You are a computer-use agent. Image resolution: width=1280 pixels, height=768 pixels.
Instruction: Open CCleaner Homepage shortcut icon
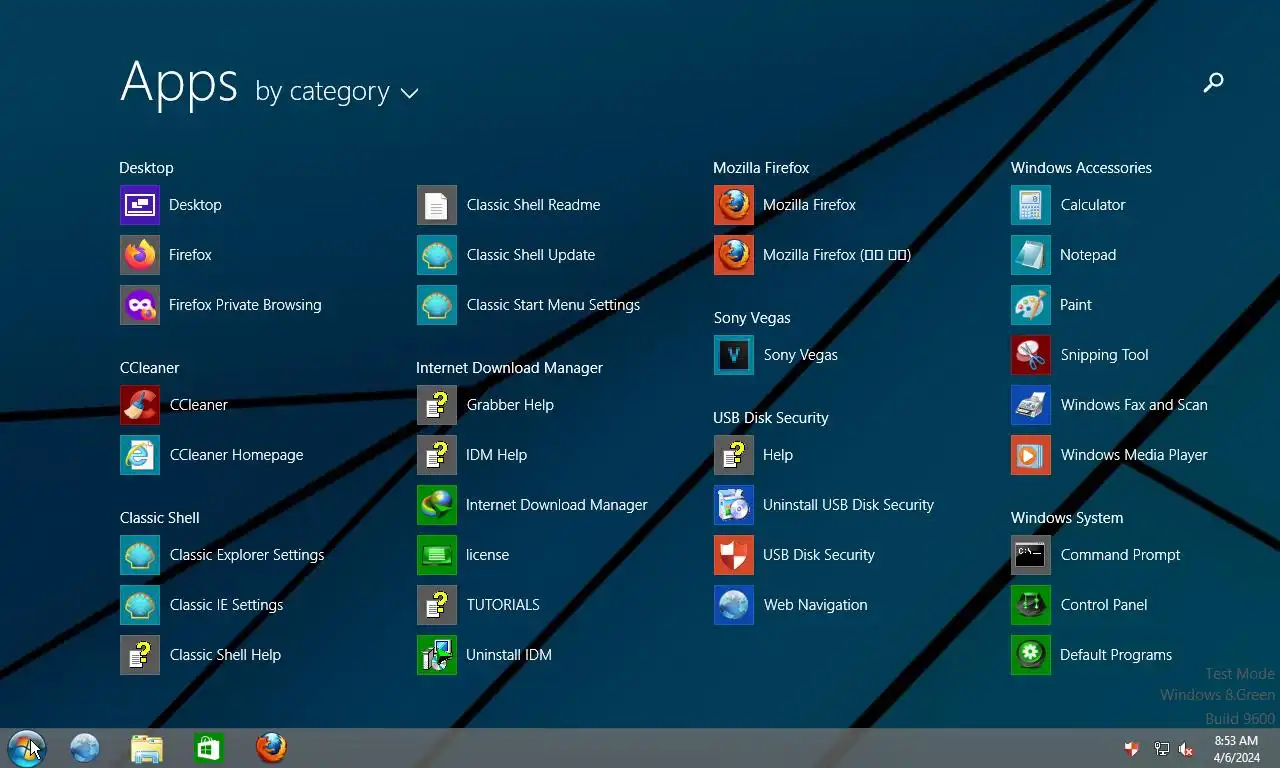[x=140, y=455]
